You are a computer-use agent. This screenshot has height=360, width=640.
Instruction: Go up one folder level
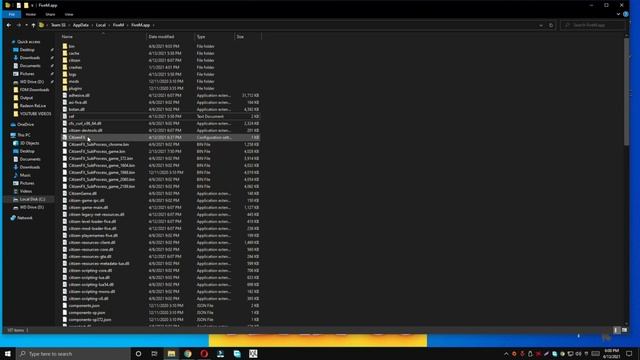33,25
